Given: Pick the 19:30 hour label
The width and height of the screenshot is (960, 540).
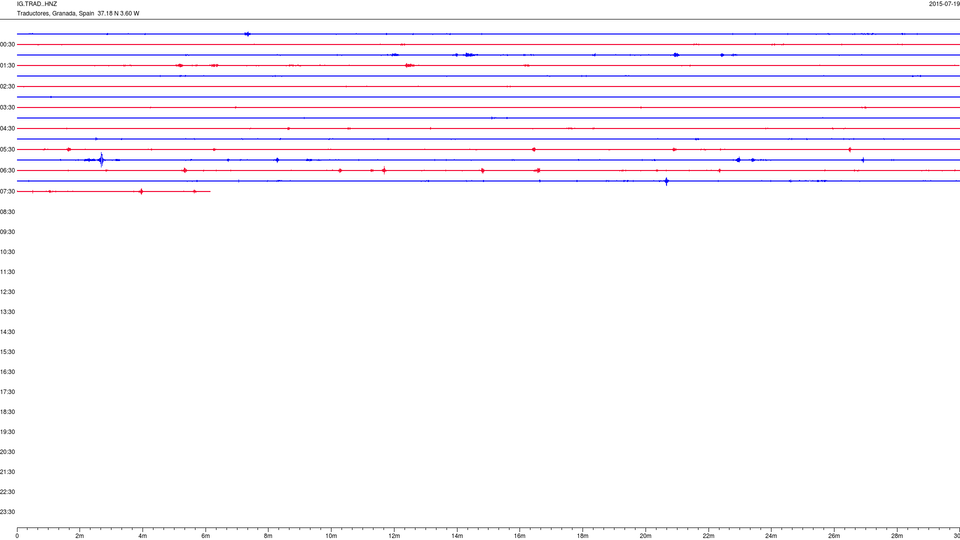Looking at the screenshot, I should coord(7,432).
